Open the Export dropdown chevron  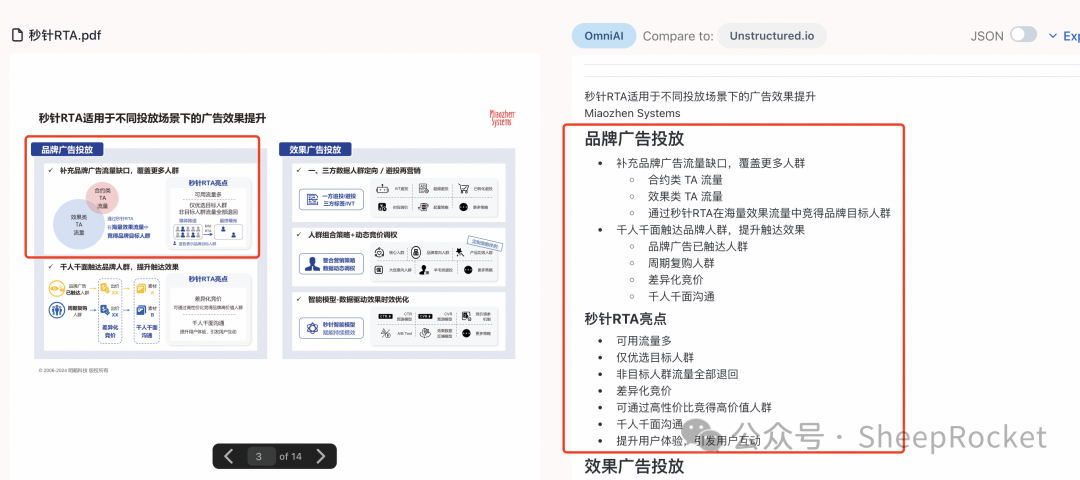coord(1052,36)
